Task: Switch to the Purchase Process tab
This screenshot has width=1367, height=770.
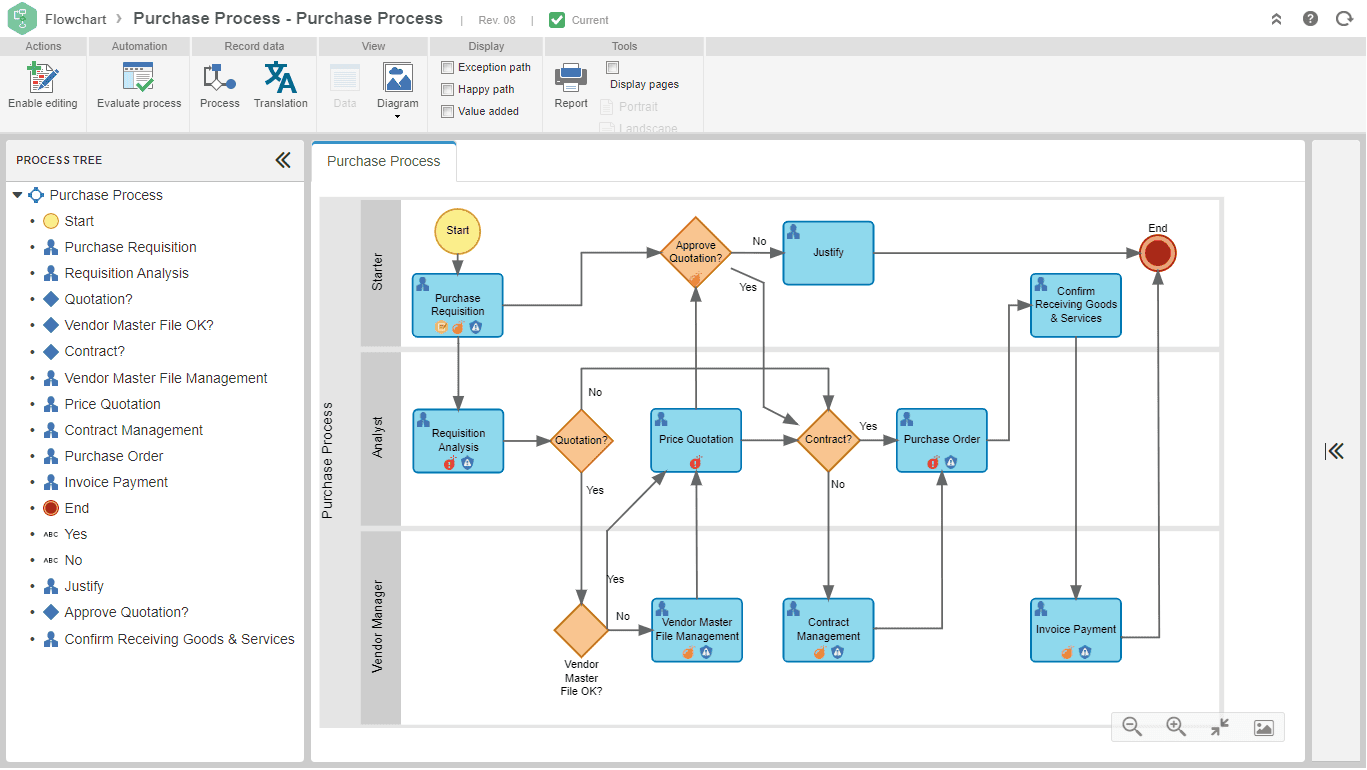Action: pos(383,160)
